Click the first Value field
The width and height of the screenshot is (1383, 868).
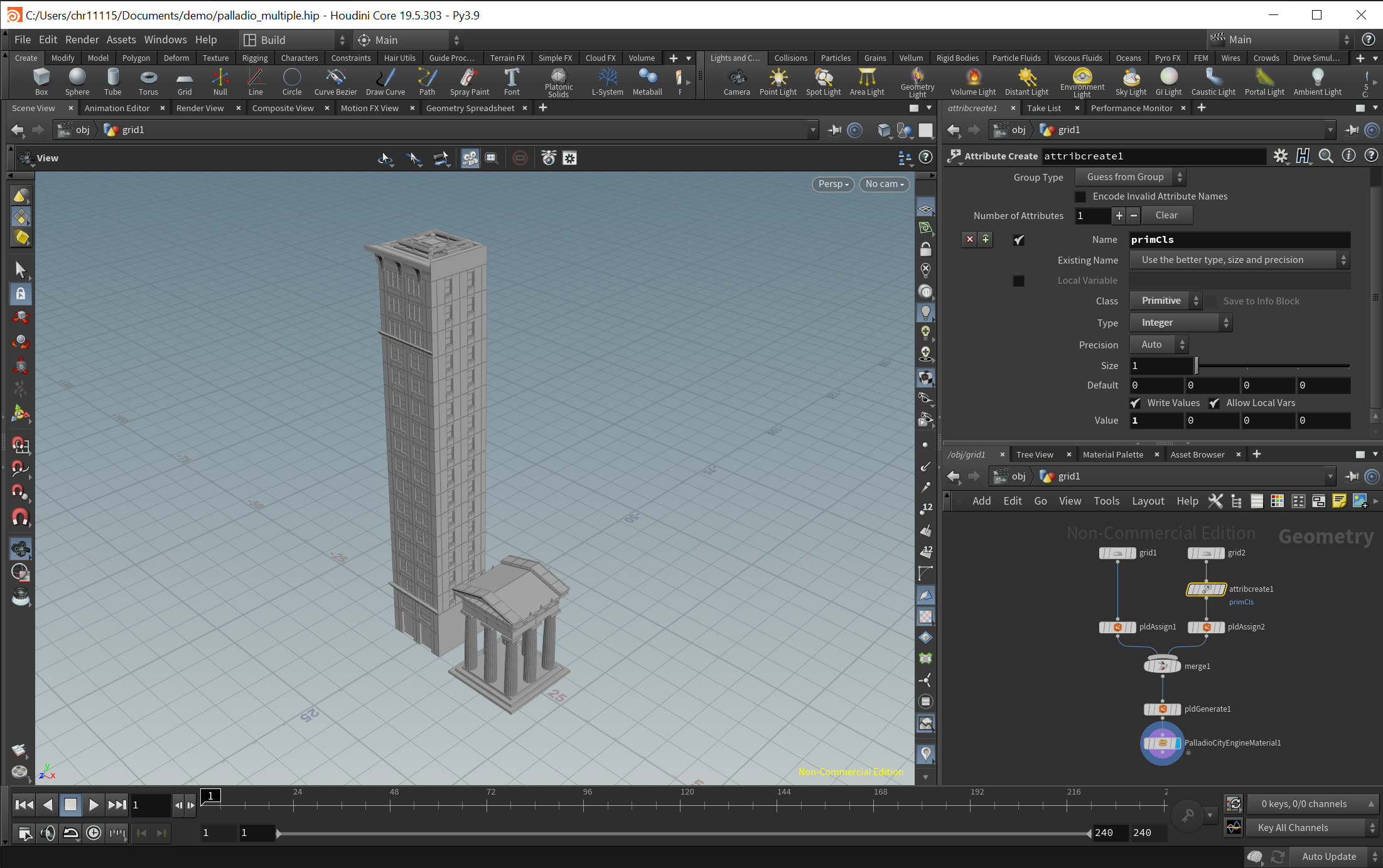1156,421
